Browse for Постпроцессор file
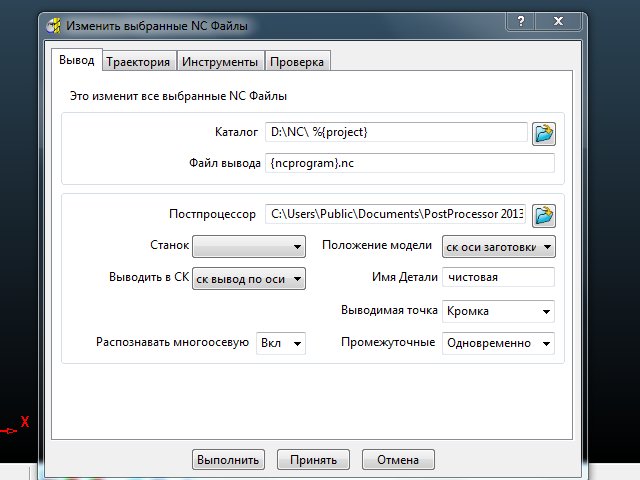This screenshot has height=480, width=640. pos(543,214)
